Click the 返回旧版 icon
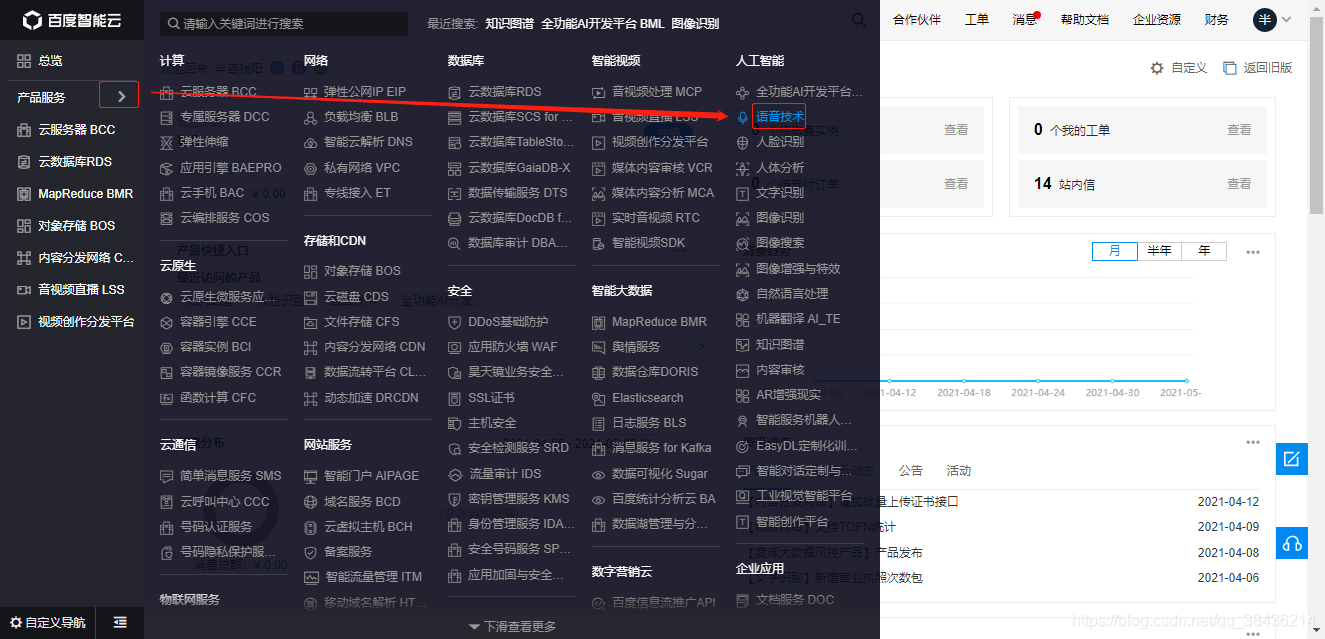The image size is (1325, 639). pyautogui.click(x=1229, y=68)
